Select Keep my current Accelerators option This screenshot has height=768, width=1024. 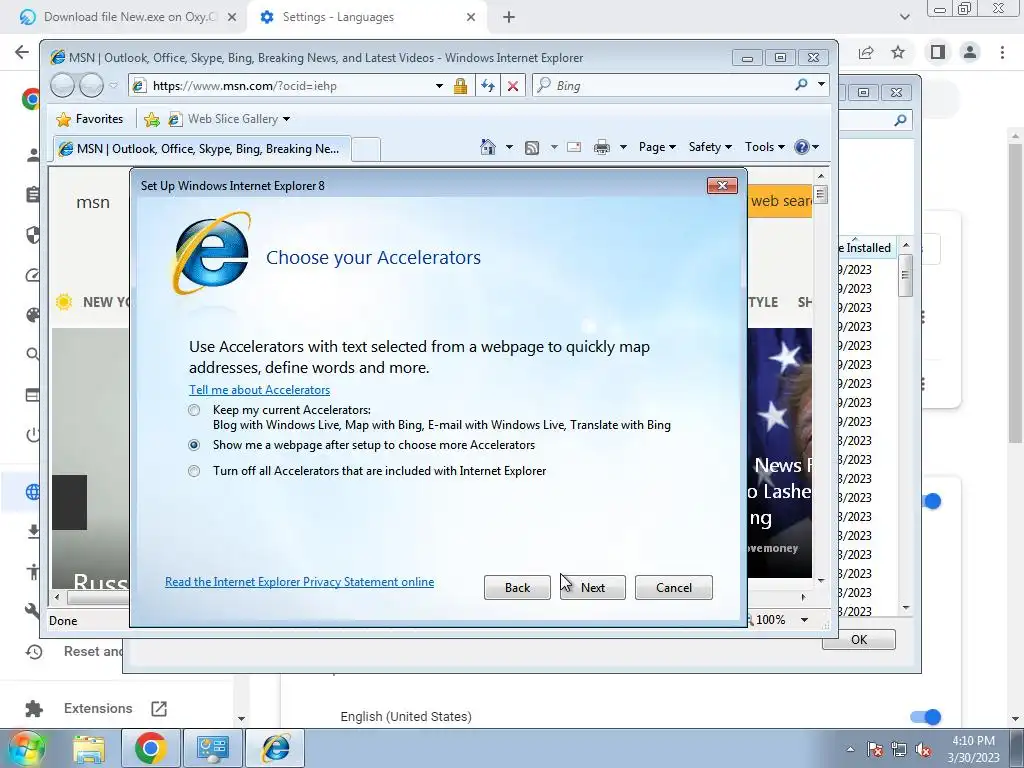(x=194, y=410)
